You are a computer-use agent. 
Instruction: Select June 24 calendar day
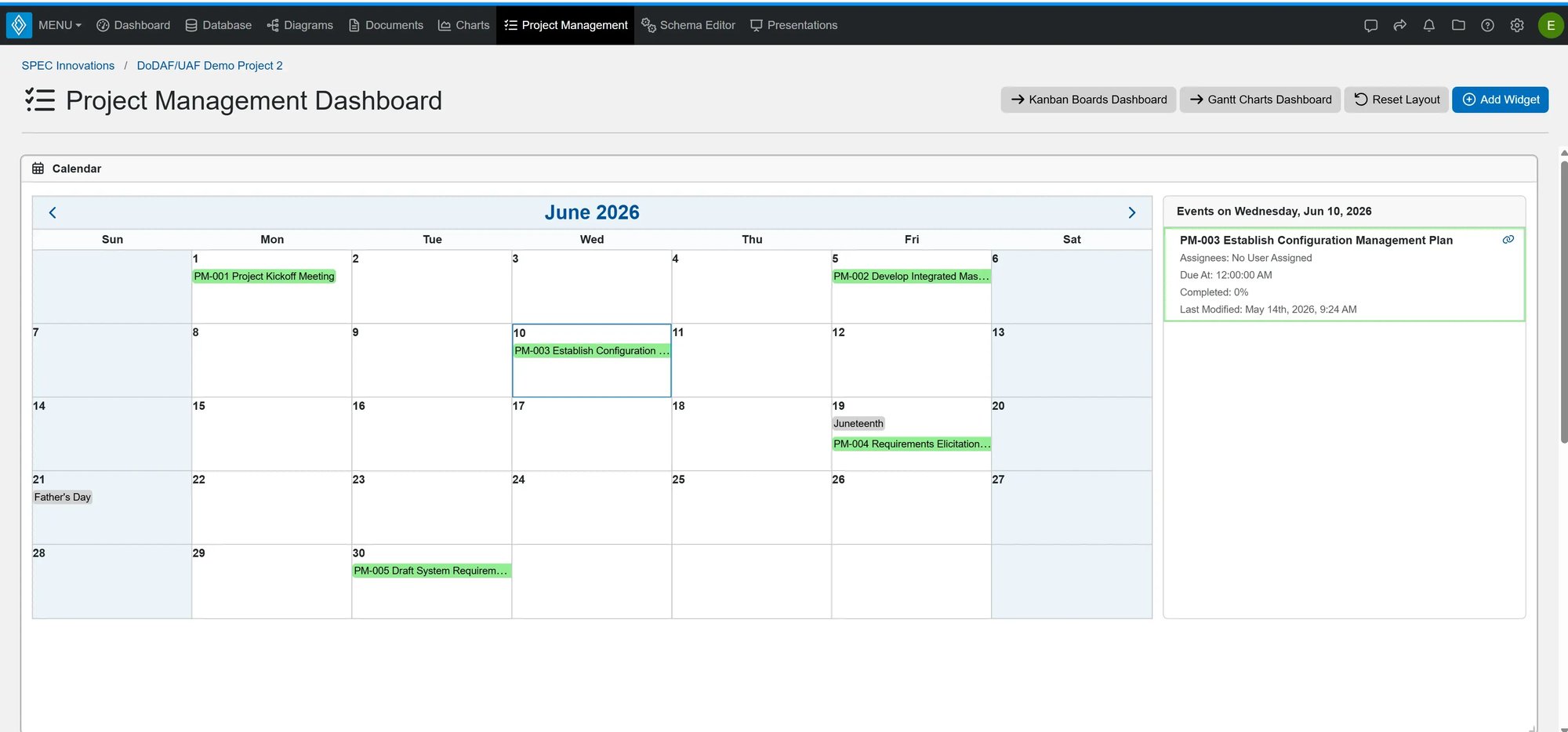click(591, 507)
